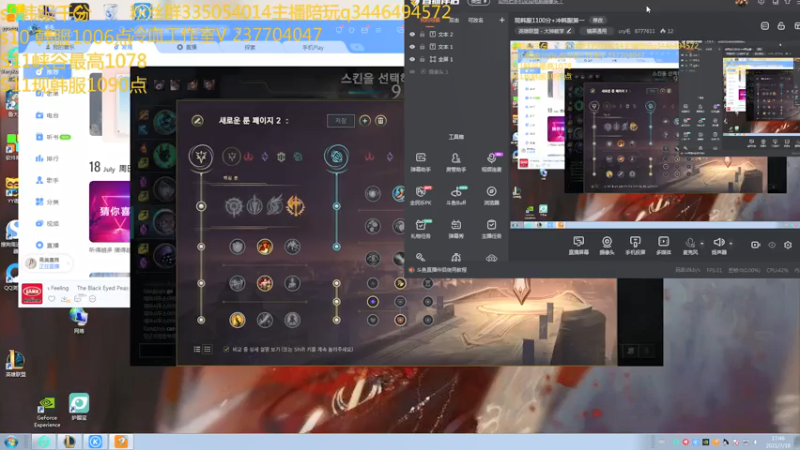Open 视频连麦 tool in streaming software
This screenshot has width=800, height=450.
click(x=491, y=162)
